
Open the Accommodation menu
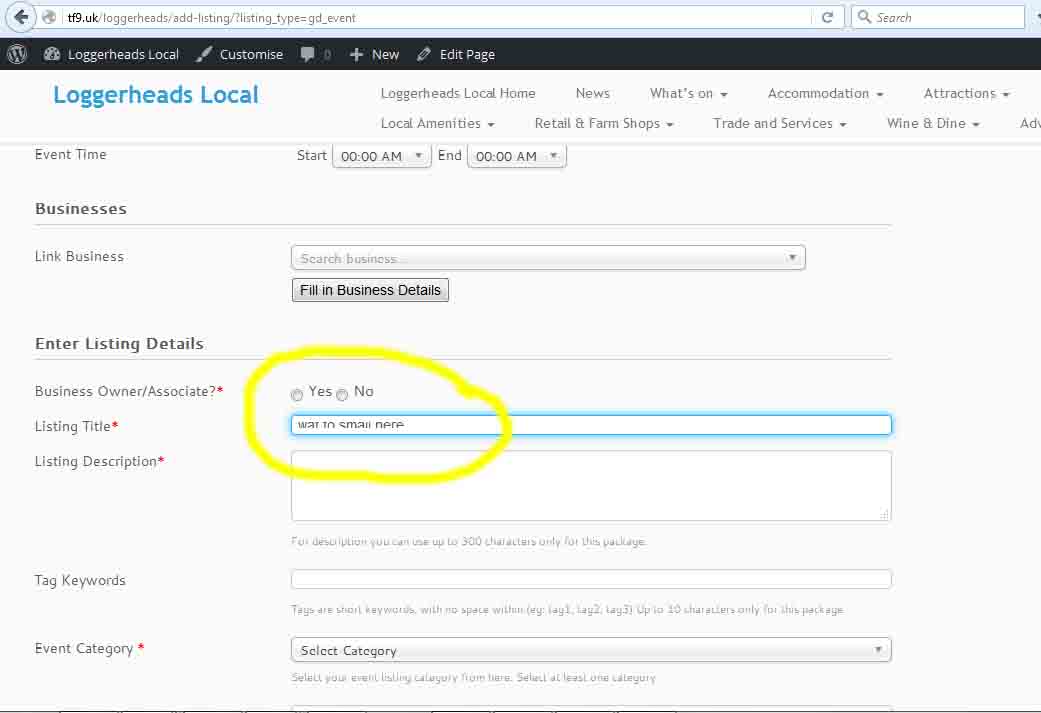825,93
